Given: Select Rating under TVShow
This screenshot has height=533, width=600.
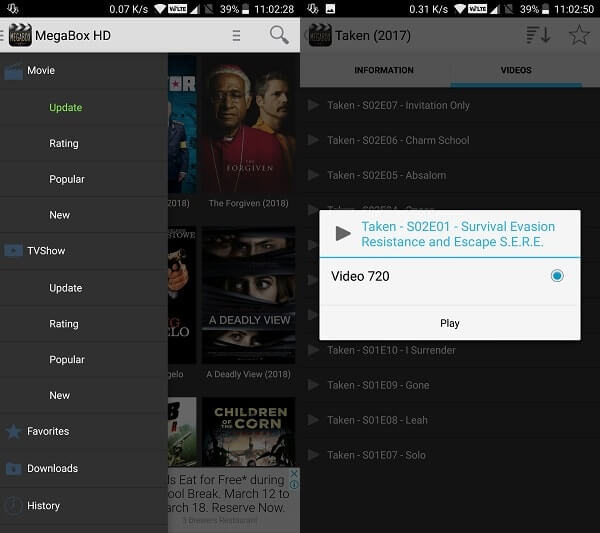Looking at the screenshot, I should [x=84, y=324].
